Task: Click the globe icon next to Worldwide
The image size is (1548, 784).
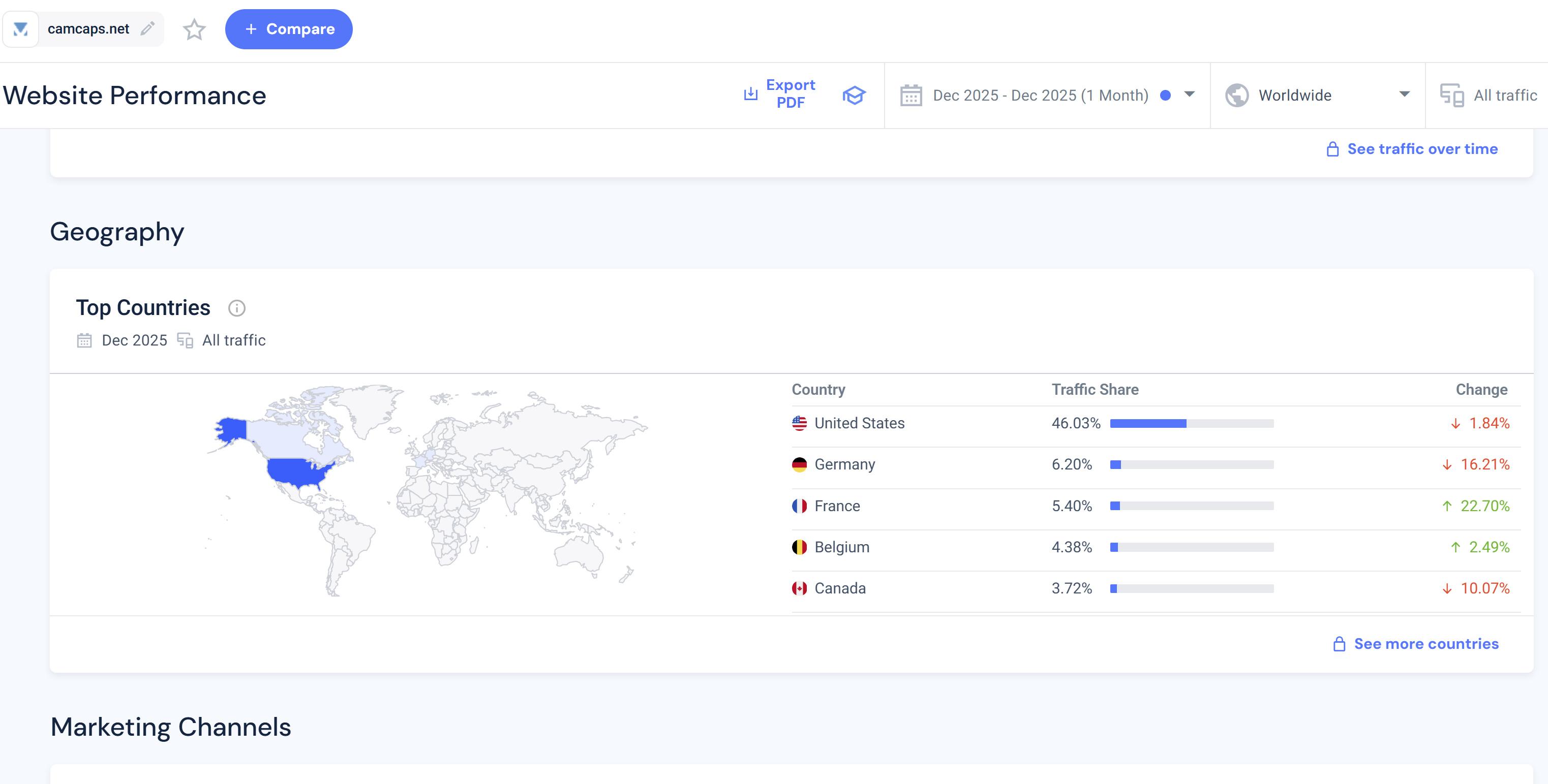Action: [x=1237, y=96]
